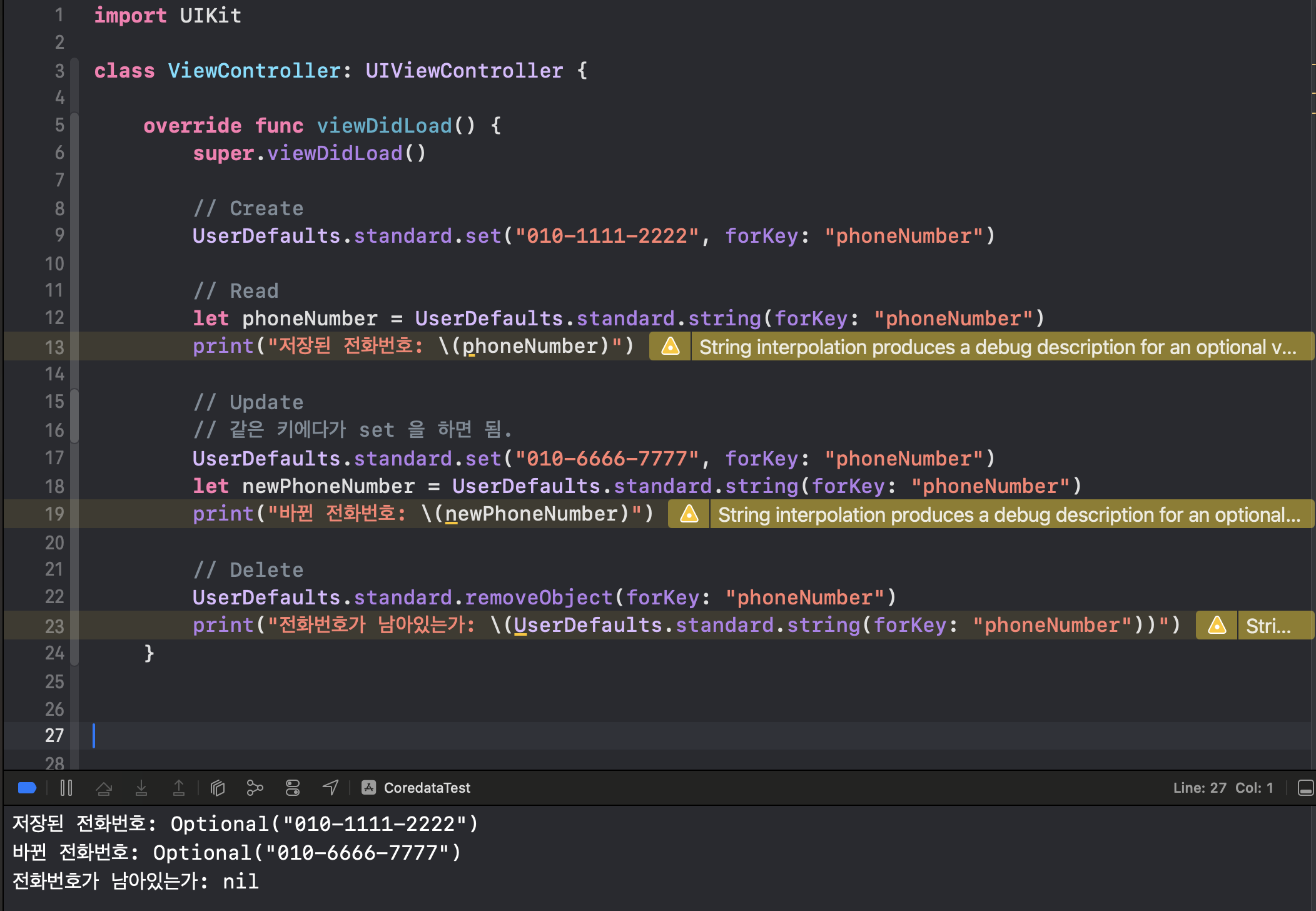
Task: Pause program execution in debug bar
Action: [66, 788]
